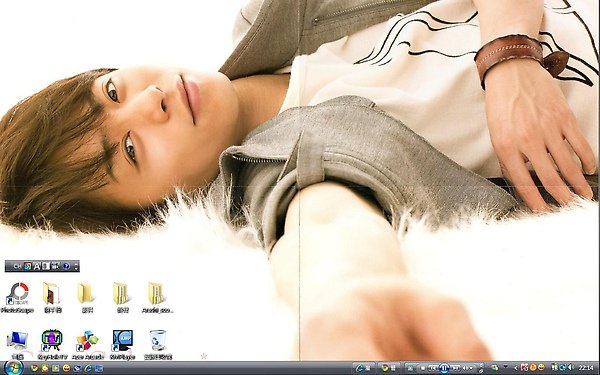Show hidden system tray icons arrow
This screenshot has height=375, width=600.
tap(515, 368)
